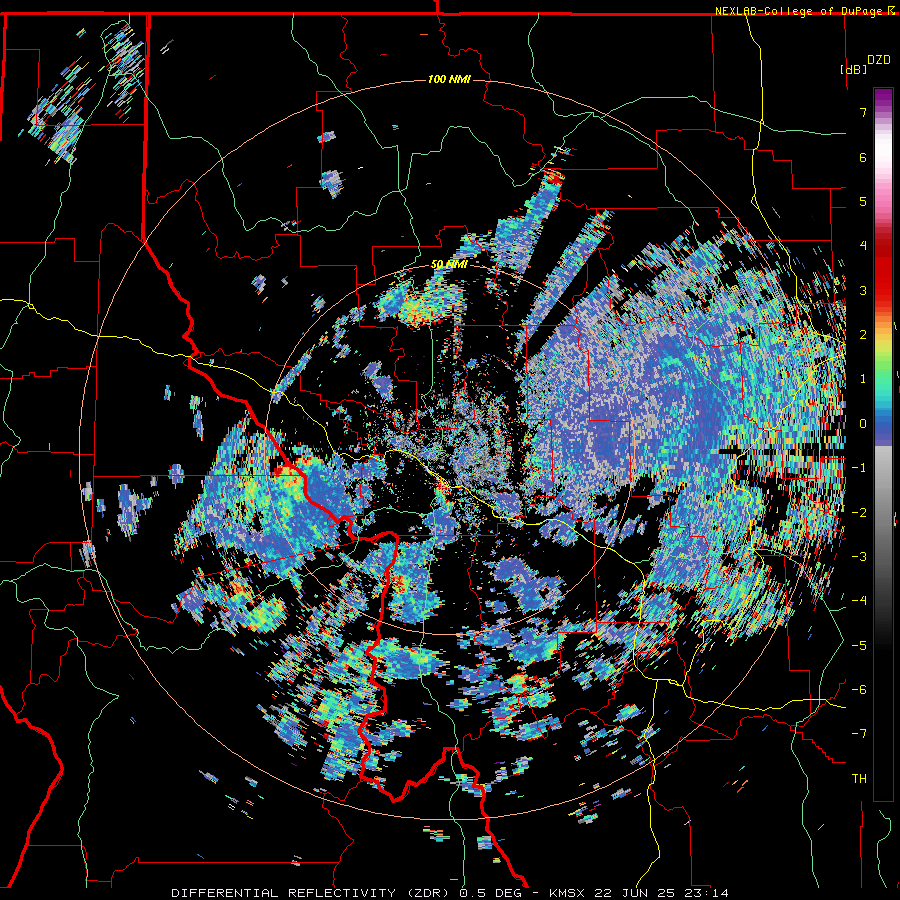
Task: Click the -6 value on ZDR scale
Action: tap(859, 689)
